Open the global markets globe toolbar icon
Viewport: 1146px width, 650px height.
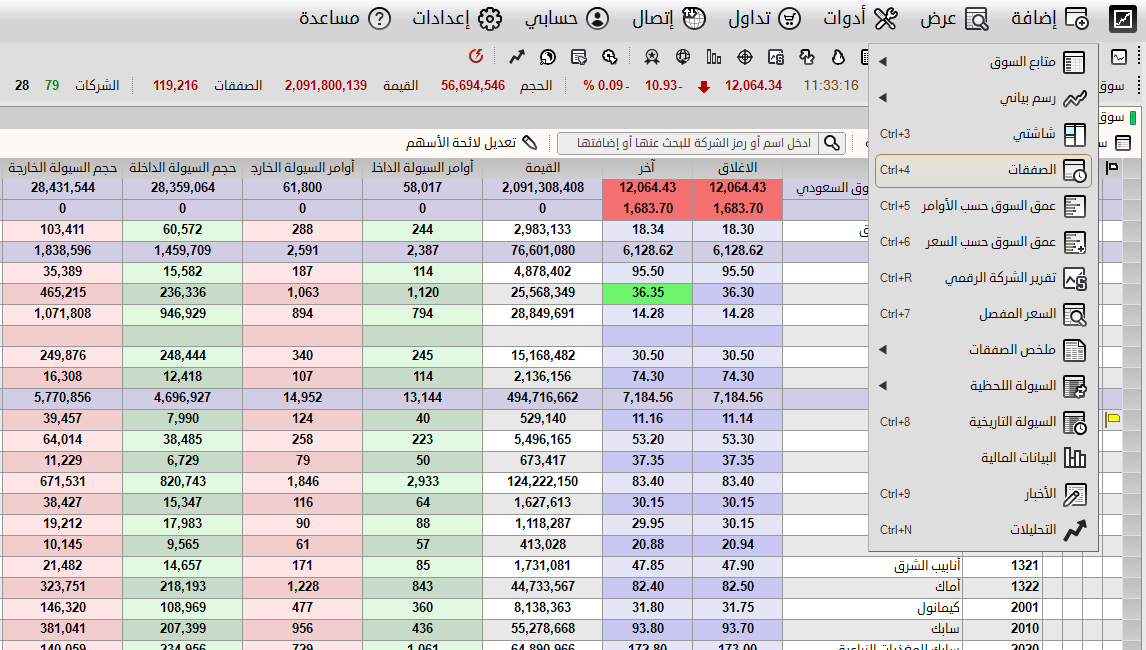tap(683, 57)
